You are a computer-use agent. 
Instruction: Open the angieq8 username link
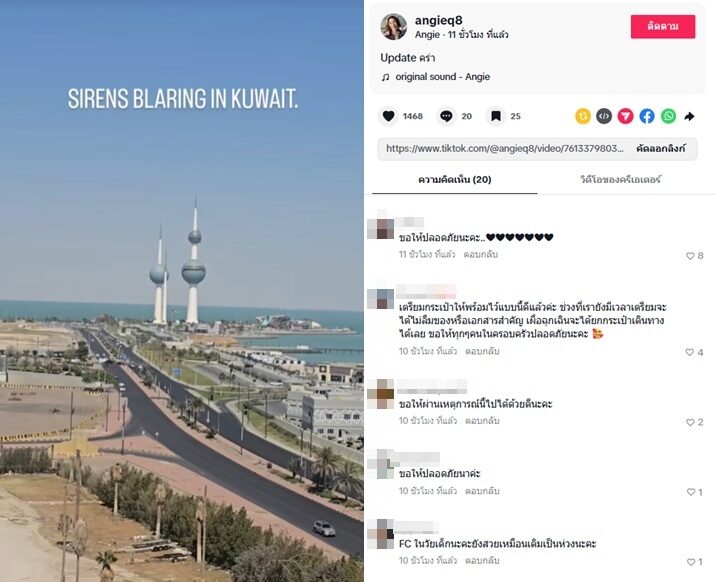[x=438, y=20]
